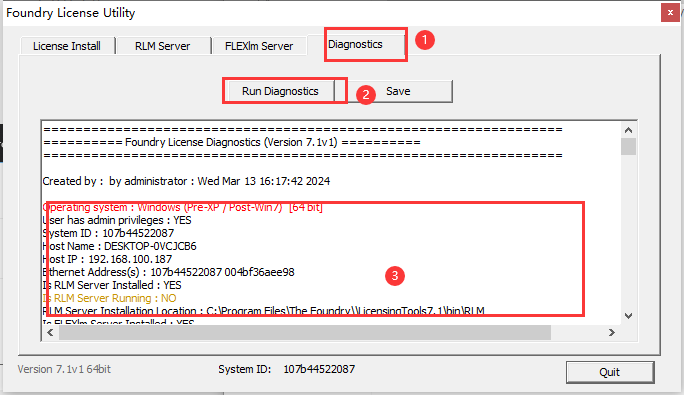Click 'Is RLM Server Running : NO' line
684x395 pixels.
click(109, 298)
